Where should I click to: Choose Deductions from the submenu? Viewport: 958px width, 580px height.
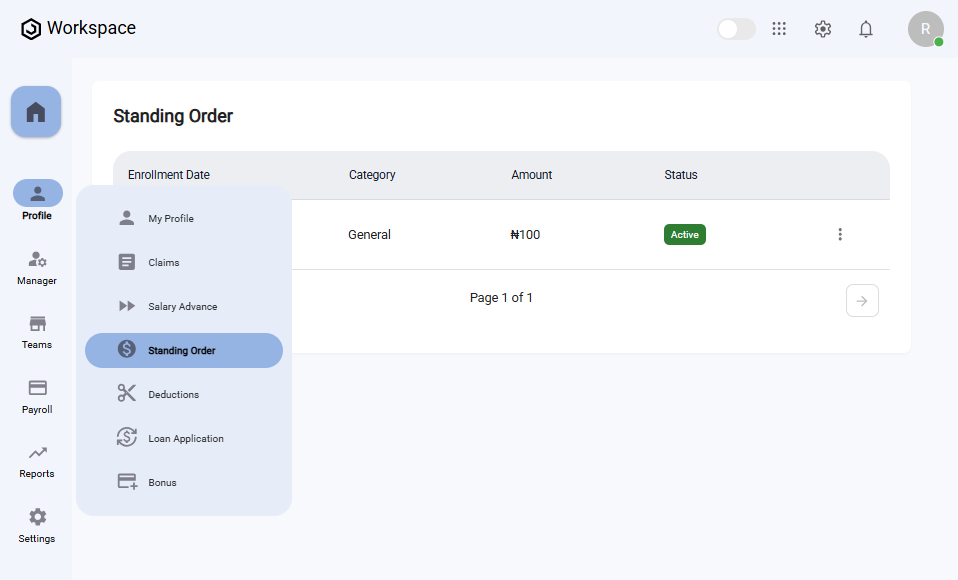pos(174,395)
